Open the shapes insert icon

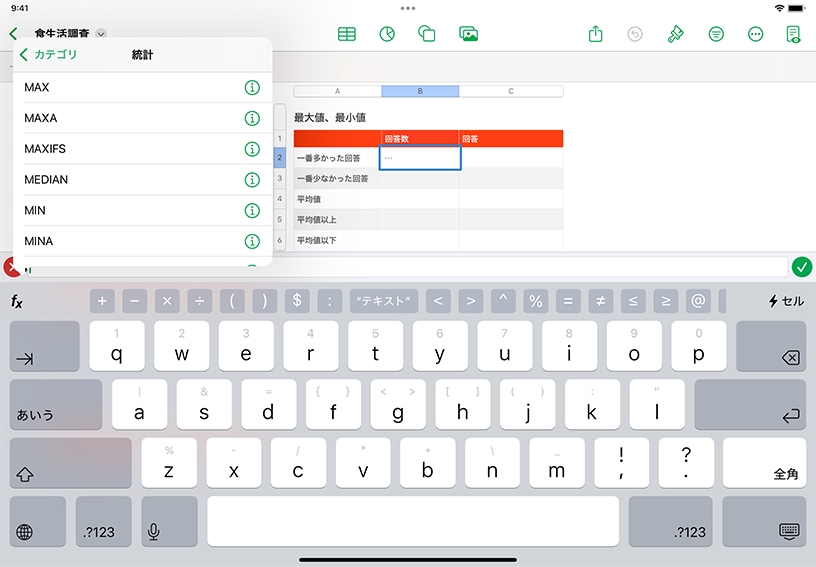(427, 34)
